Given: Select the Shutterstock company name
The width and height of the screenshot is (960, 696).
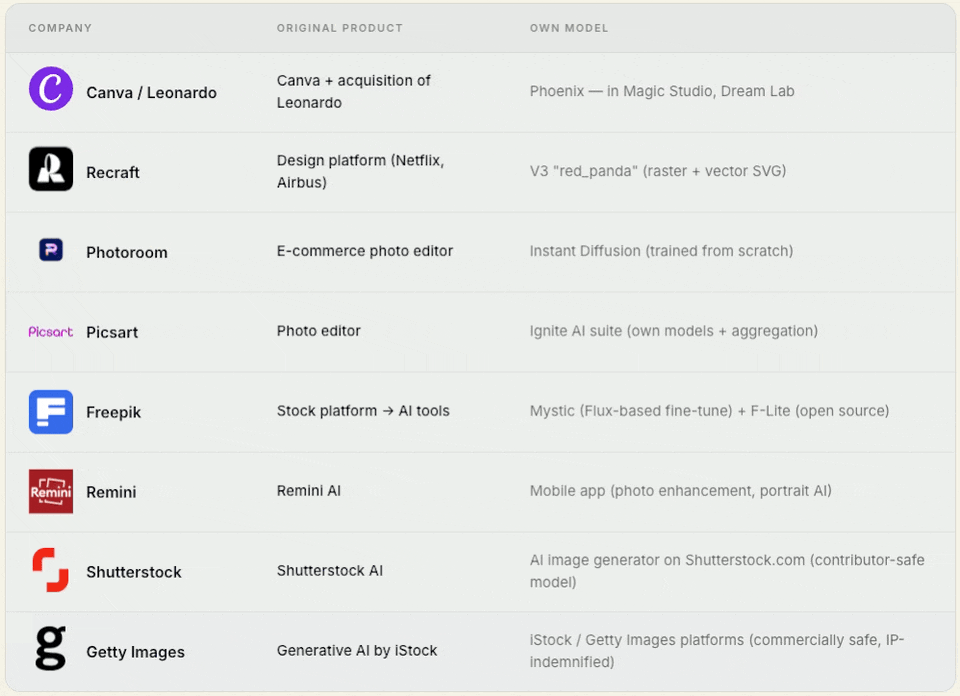Looking at the screenshot, I should 133,572.
